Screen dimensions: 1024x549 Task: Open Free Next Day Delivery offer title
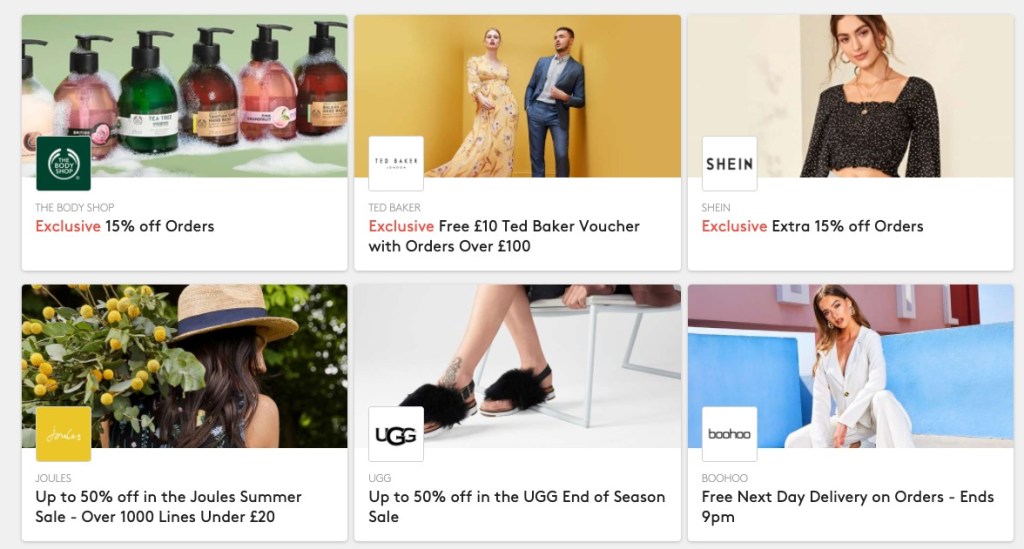pos(848,507)
